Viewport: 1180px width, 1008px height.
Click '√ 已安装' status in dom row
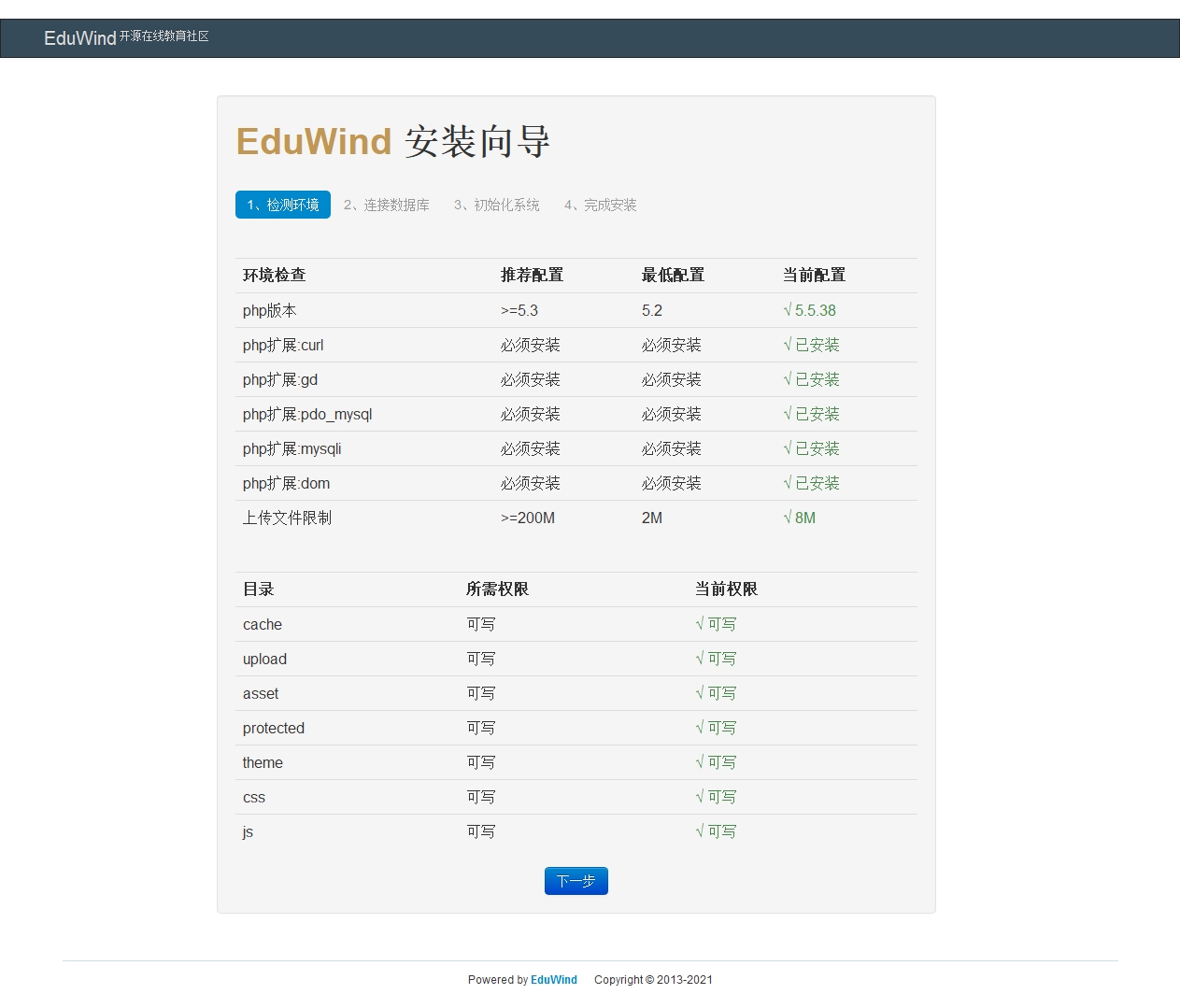pos(811,483)
